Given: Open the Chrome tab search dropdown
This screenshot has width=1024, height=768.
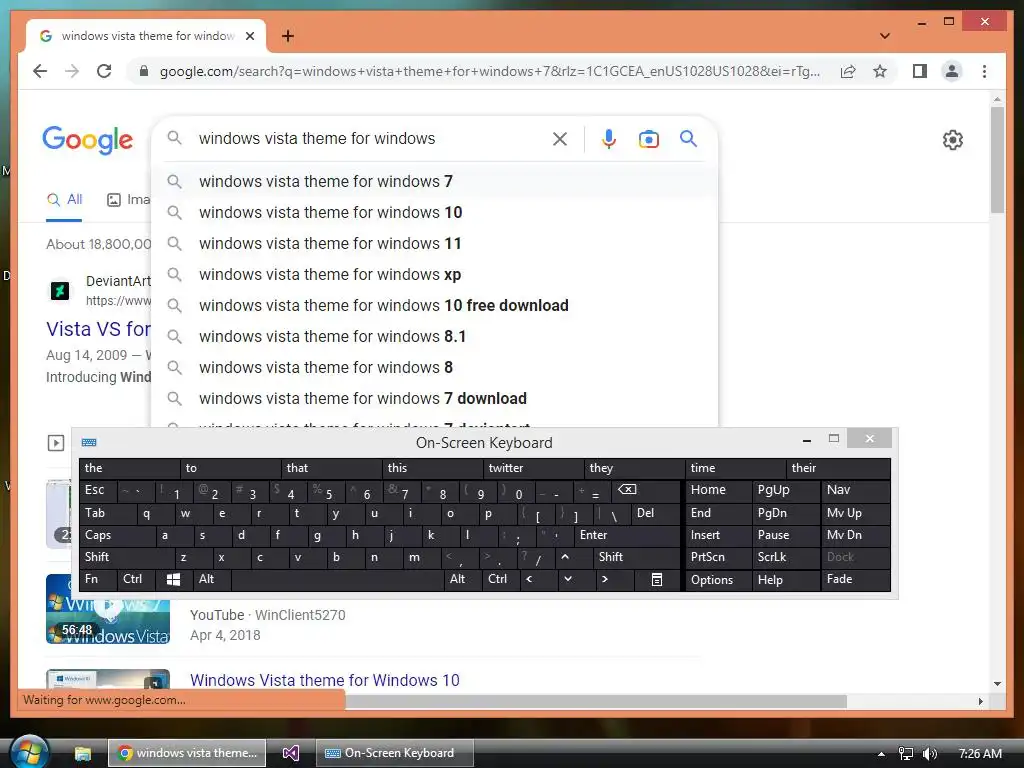Looking at the screenshot, I should 885,36.
